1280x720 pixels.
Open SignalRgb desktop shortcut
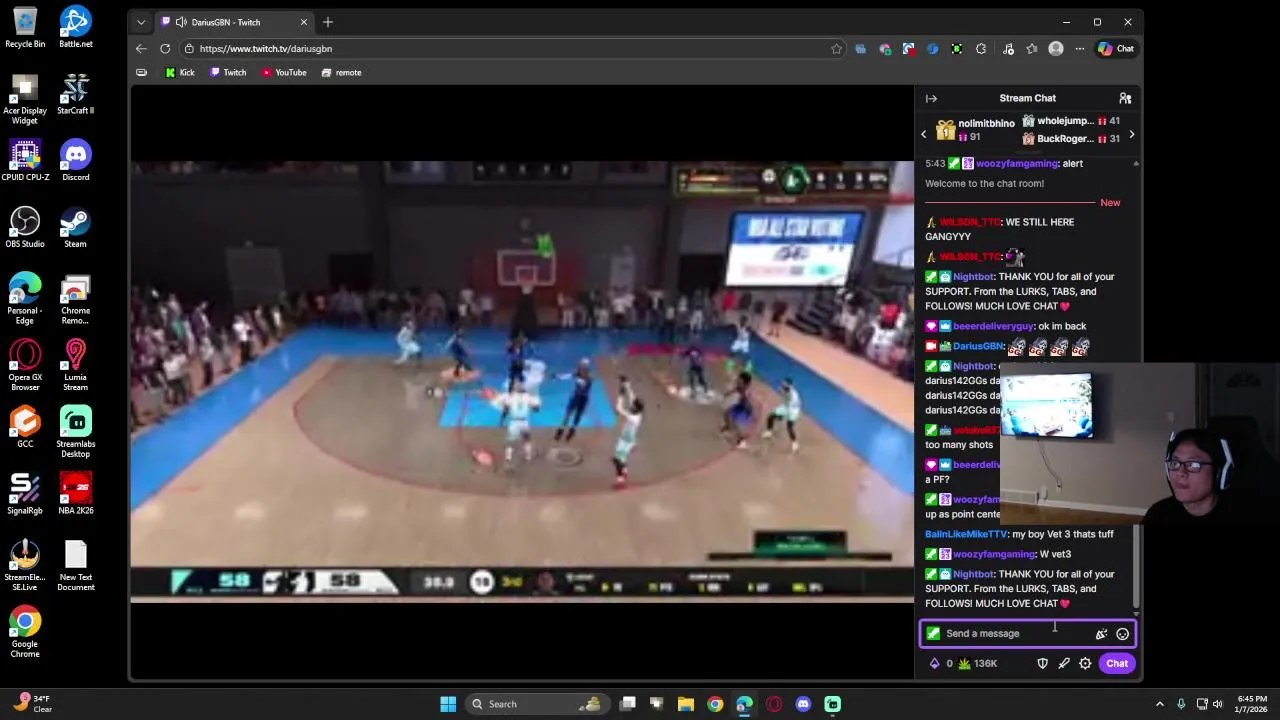(25, 494)
